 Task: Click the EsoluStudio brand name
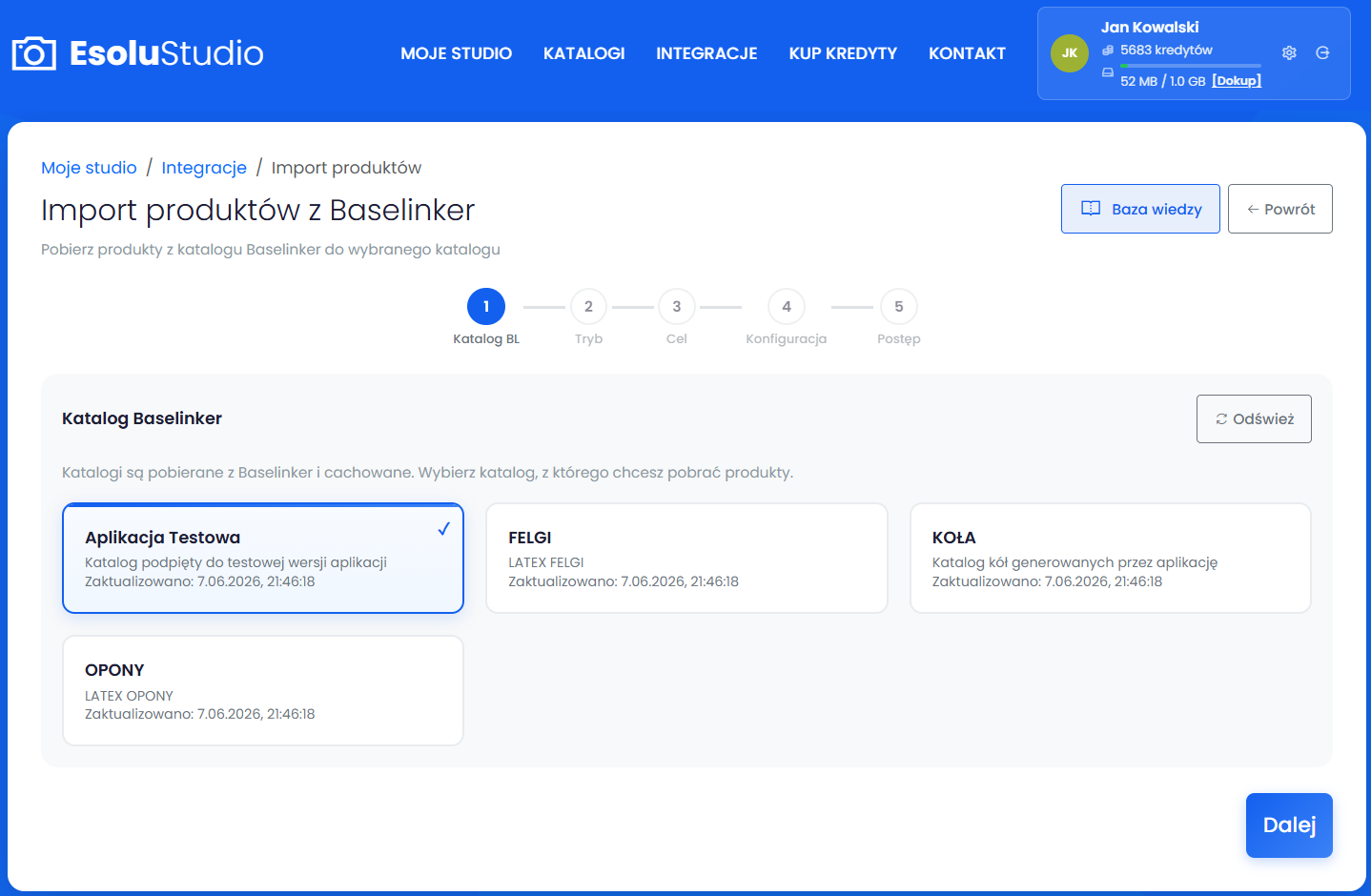pos(167,53)
